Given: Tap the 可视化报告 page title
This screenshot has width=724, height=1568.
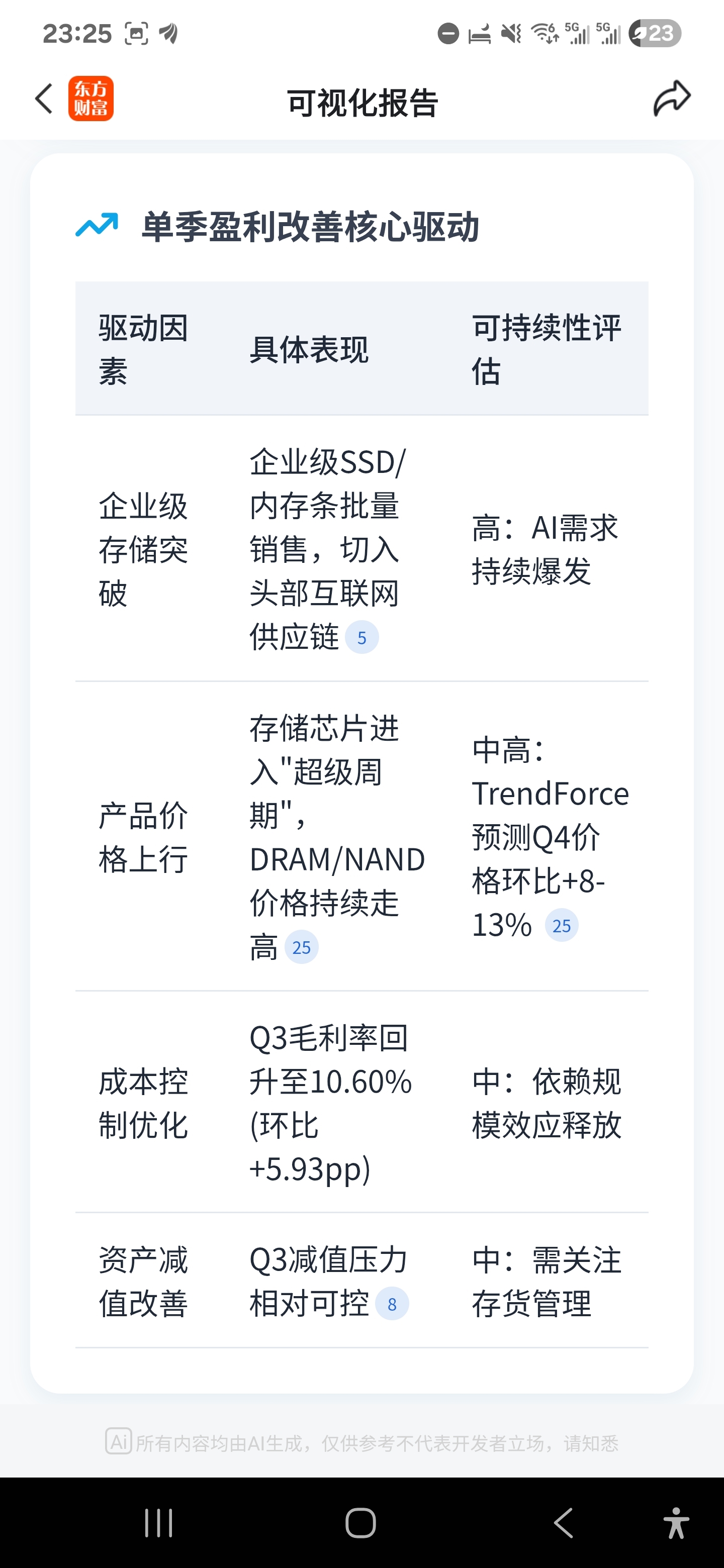Looking at the screenshot, I should click(x=363, y=102).
